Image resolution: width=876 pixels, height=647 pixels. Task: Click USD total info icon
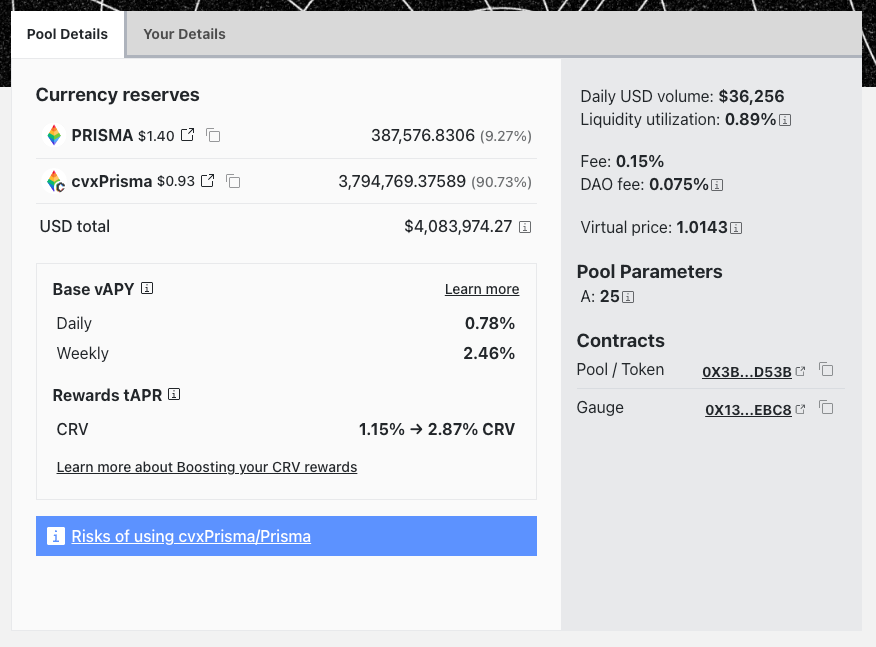525,227
